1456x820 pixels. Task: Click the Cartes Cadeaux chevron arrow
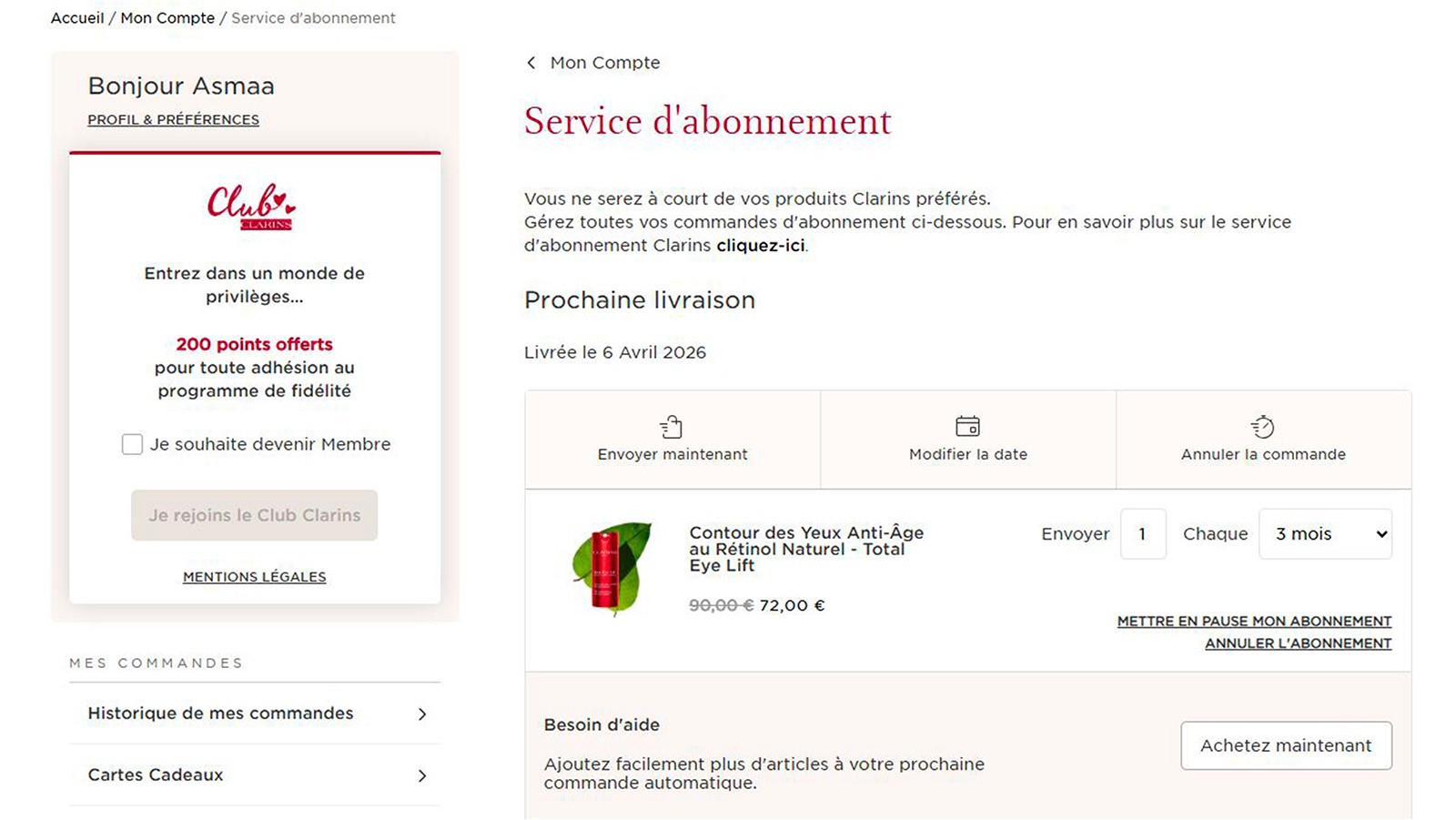pyautogui.click(x=421, y=776)
